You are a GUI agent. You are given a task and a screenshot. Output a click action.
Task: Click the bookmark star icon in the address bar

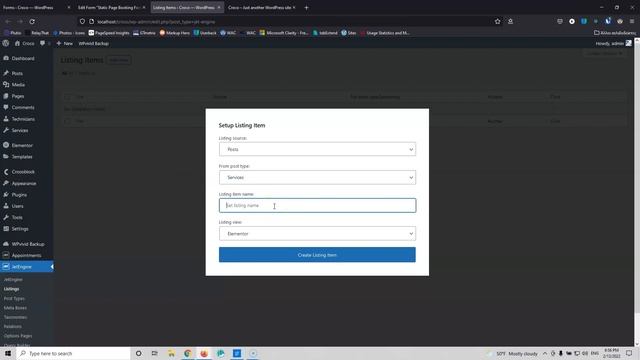pyautogui.click(x=498, y=21)
